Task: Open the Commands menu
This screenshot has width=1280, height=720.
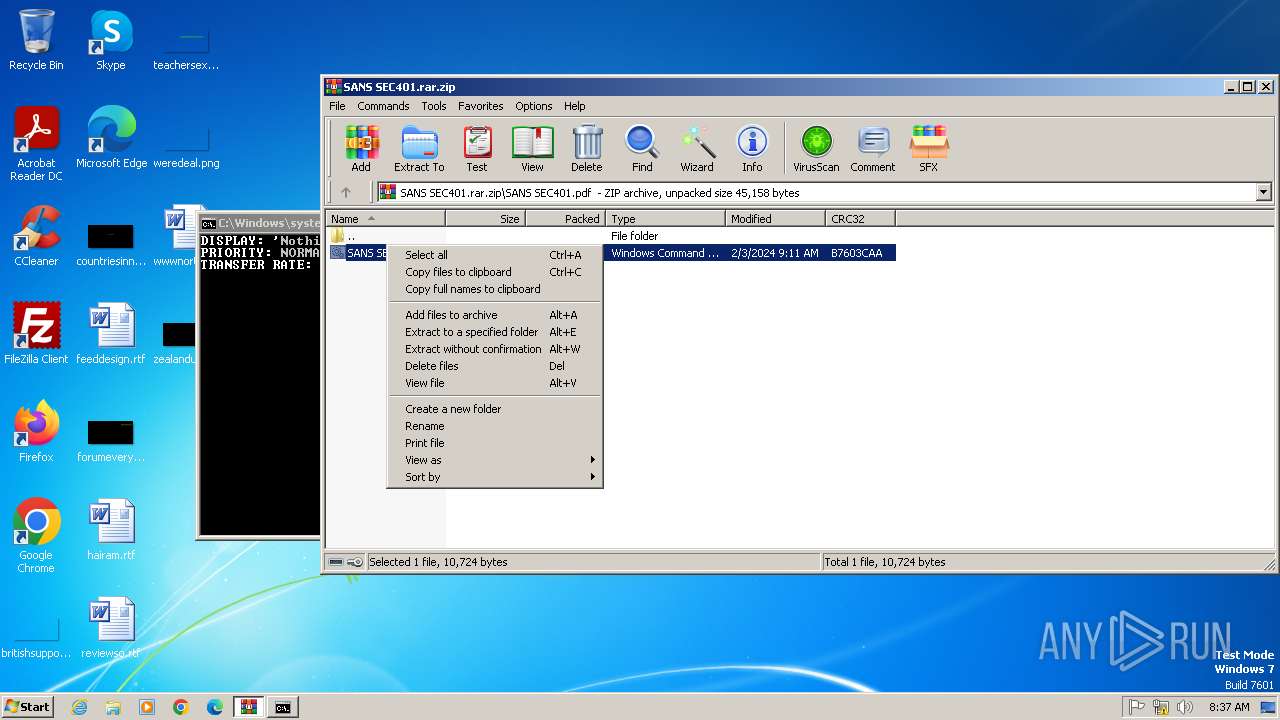Action: (383, 106)
